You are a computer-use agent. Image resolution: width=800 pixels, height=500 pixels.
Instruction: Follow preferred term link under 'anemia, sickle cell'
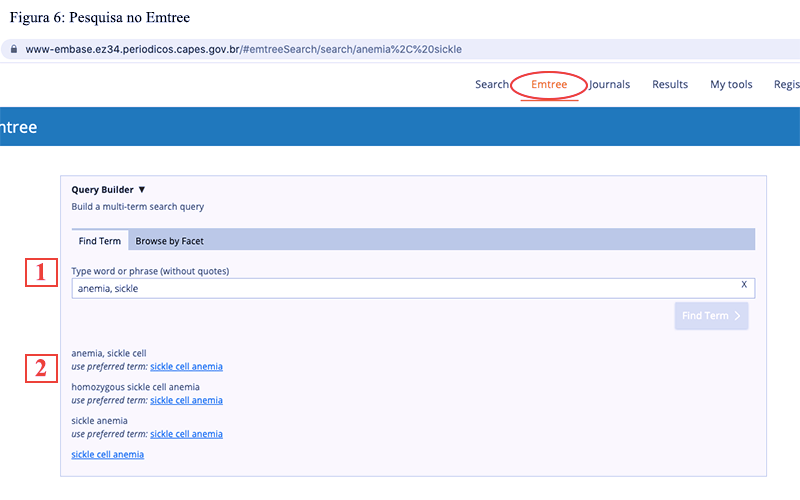(x=186, y=366)
